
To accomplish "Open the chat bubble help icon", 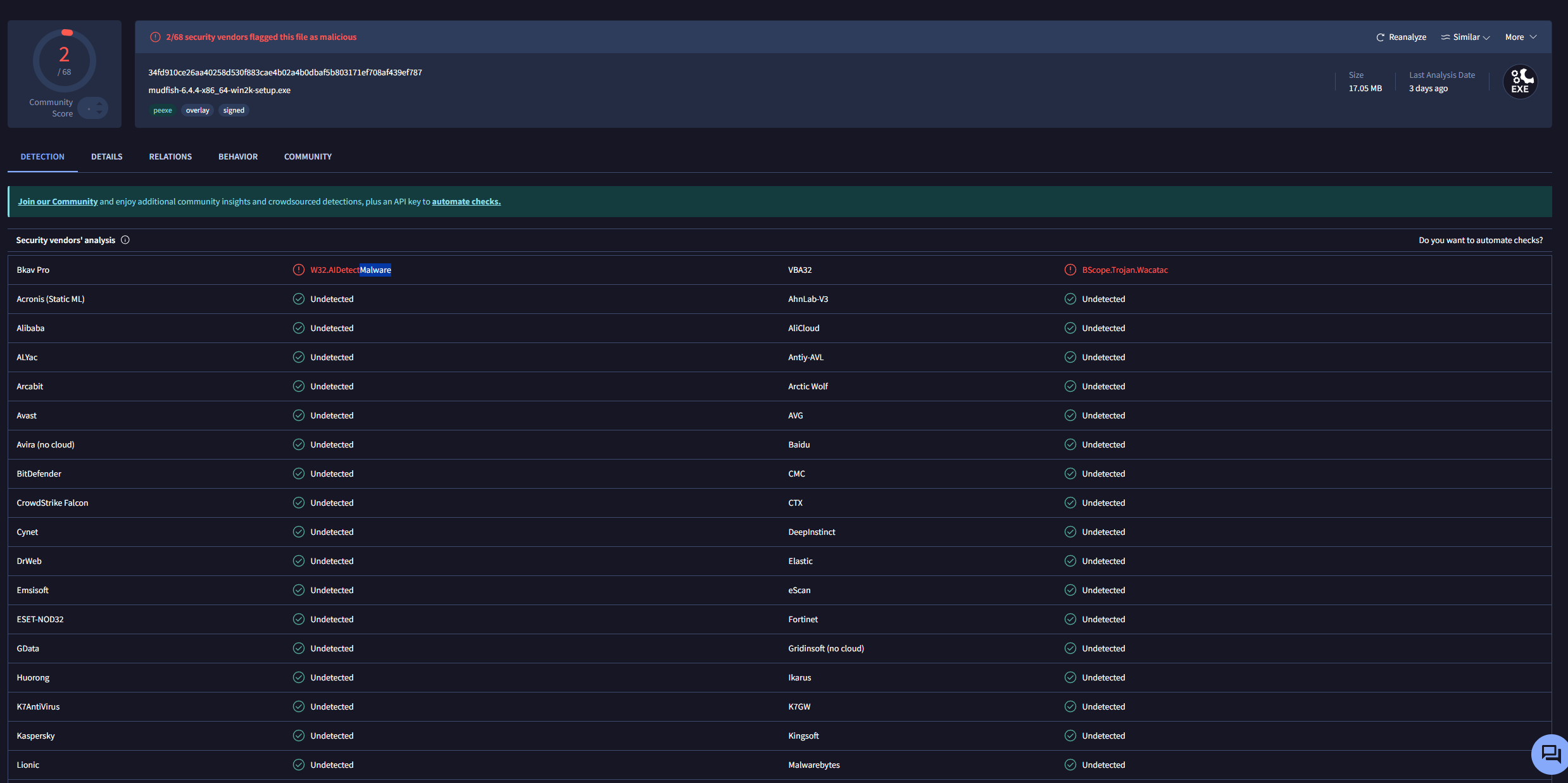I will [1550, 753].
